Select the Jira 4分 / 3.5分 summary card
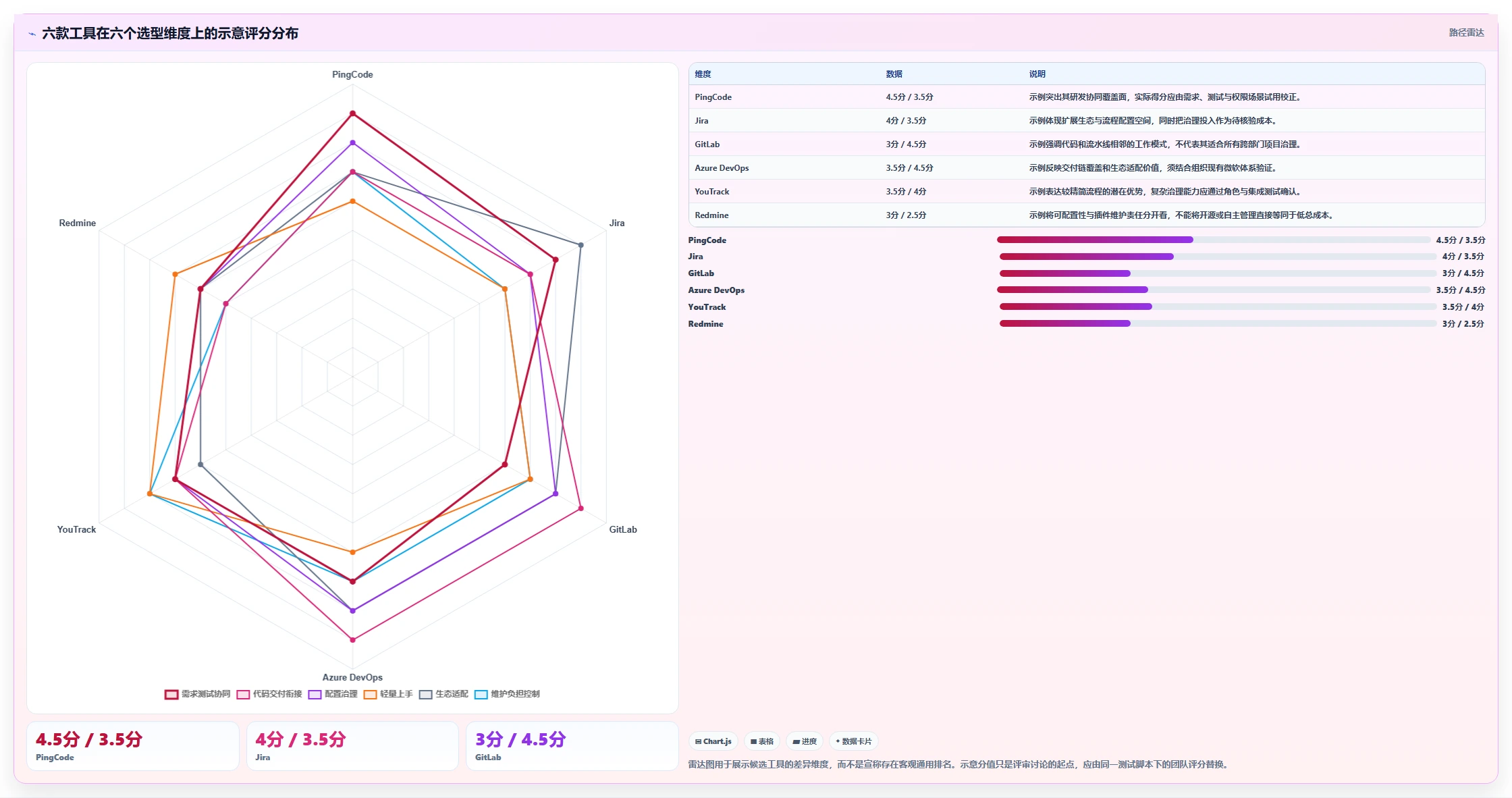The height and width of the screenshot is (798, 1512). (x=352, y=746)
